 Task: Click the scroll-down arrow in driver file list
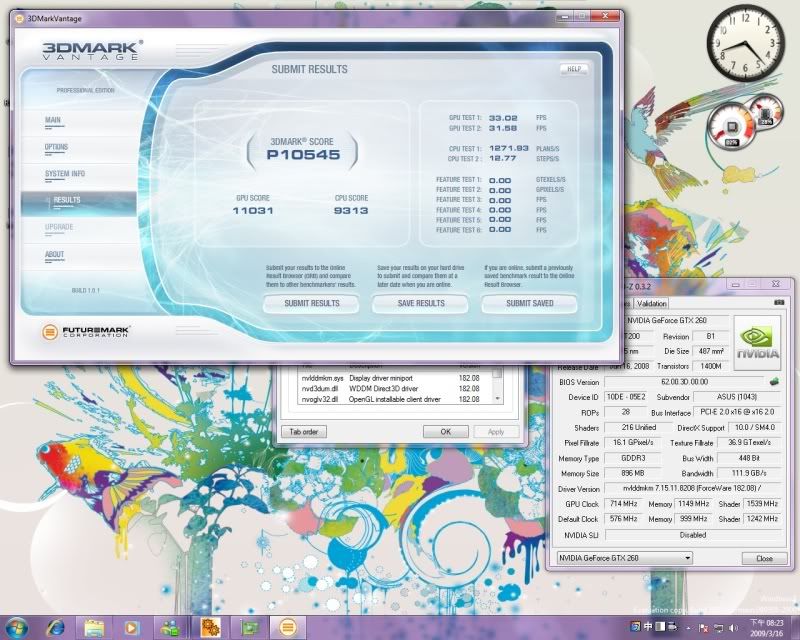click(497, 399)
